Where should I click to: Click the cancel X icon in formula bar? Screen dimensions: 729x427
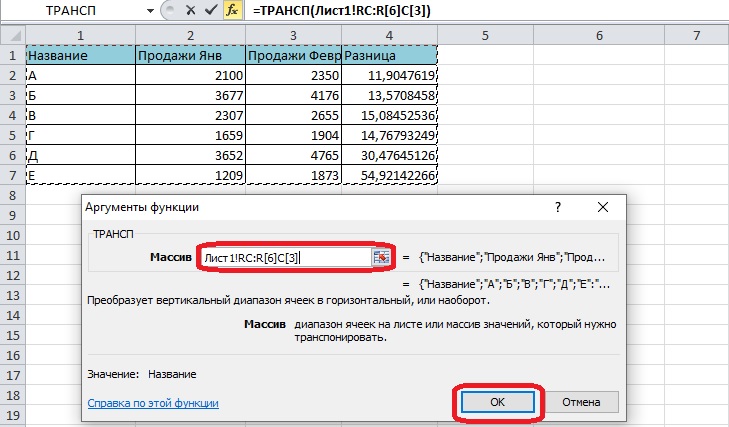point(190,10)
